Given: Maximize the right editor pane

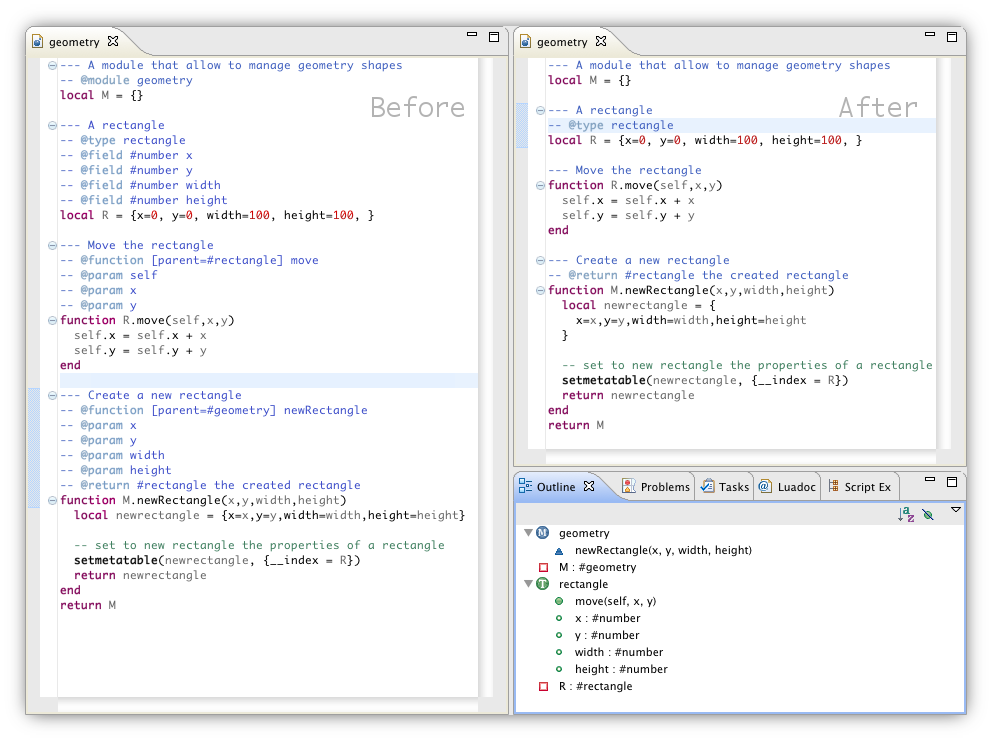Looking at the screenshot, I should pos(952,37).
